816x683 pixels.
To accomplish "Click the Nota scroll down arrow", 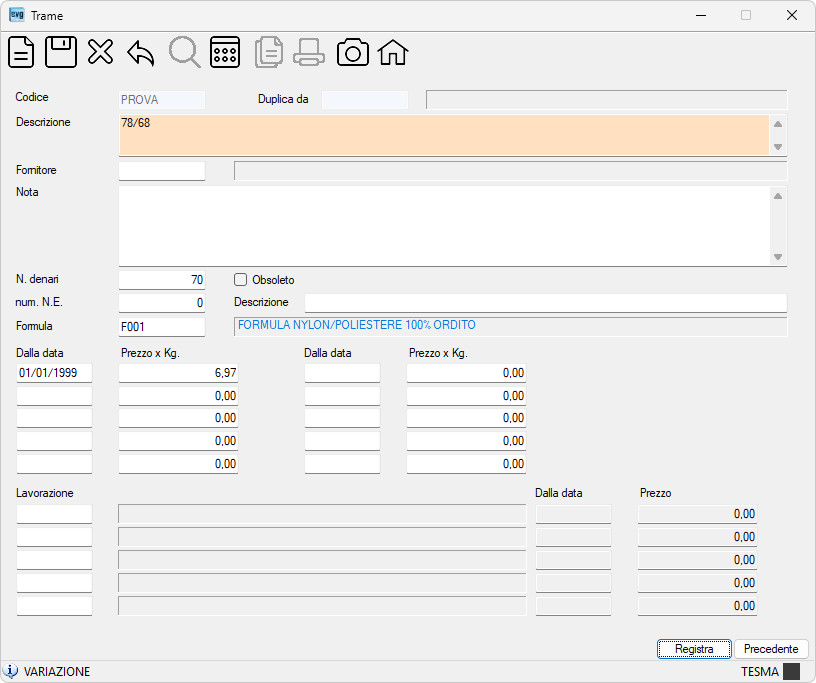I will click(778, 257).
